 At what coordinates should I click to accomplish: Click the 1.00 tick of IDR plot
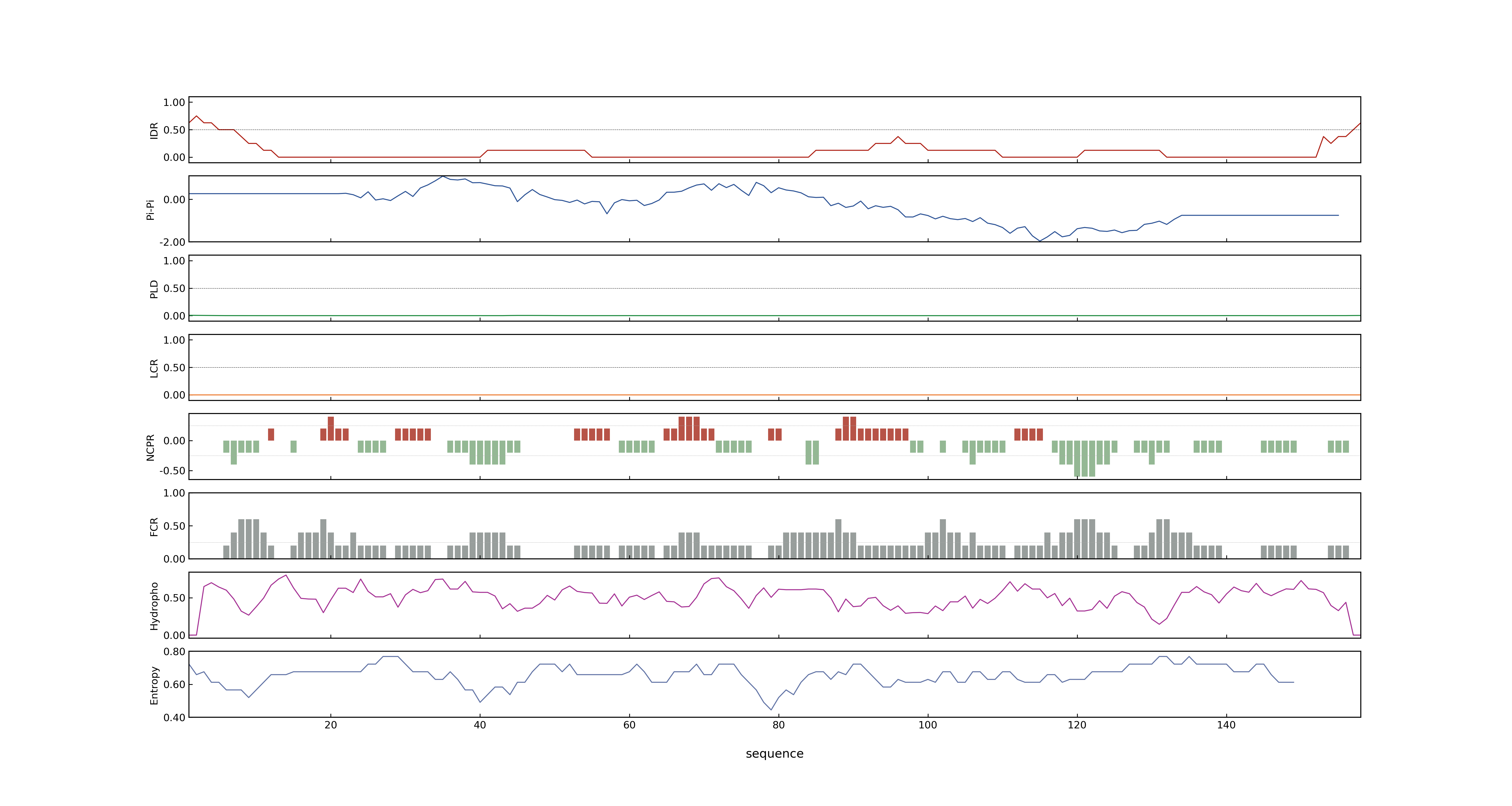point(174,103)
